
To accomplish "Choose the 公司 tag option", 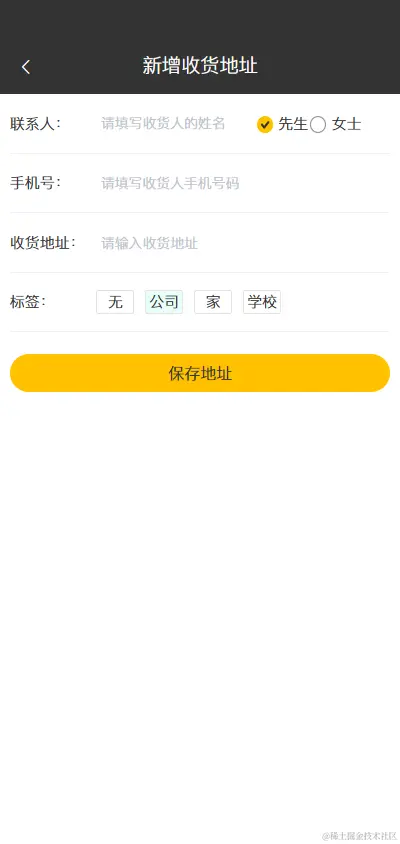I will (164, 302).
